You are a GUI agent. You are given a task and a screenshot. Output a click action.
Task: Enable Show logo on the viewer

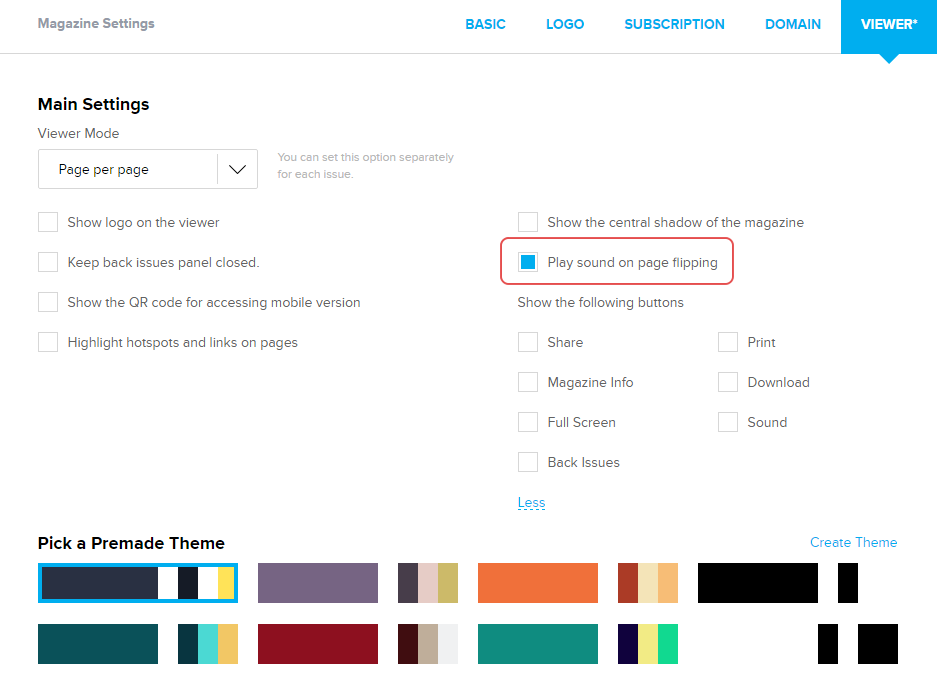(48, 222)
